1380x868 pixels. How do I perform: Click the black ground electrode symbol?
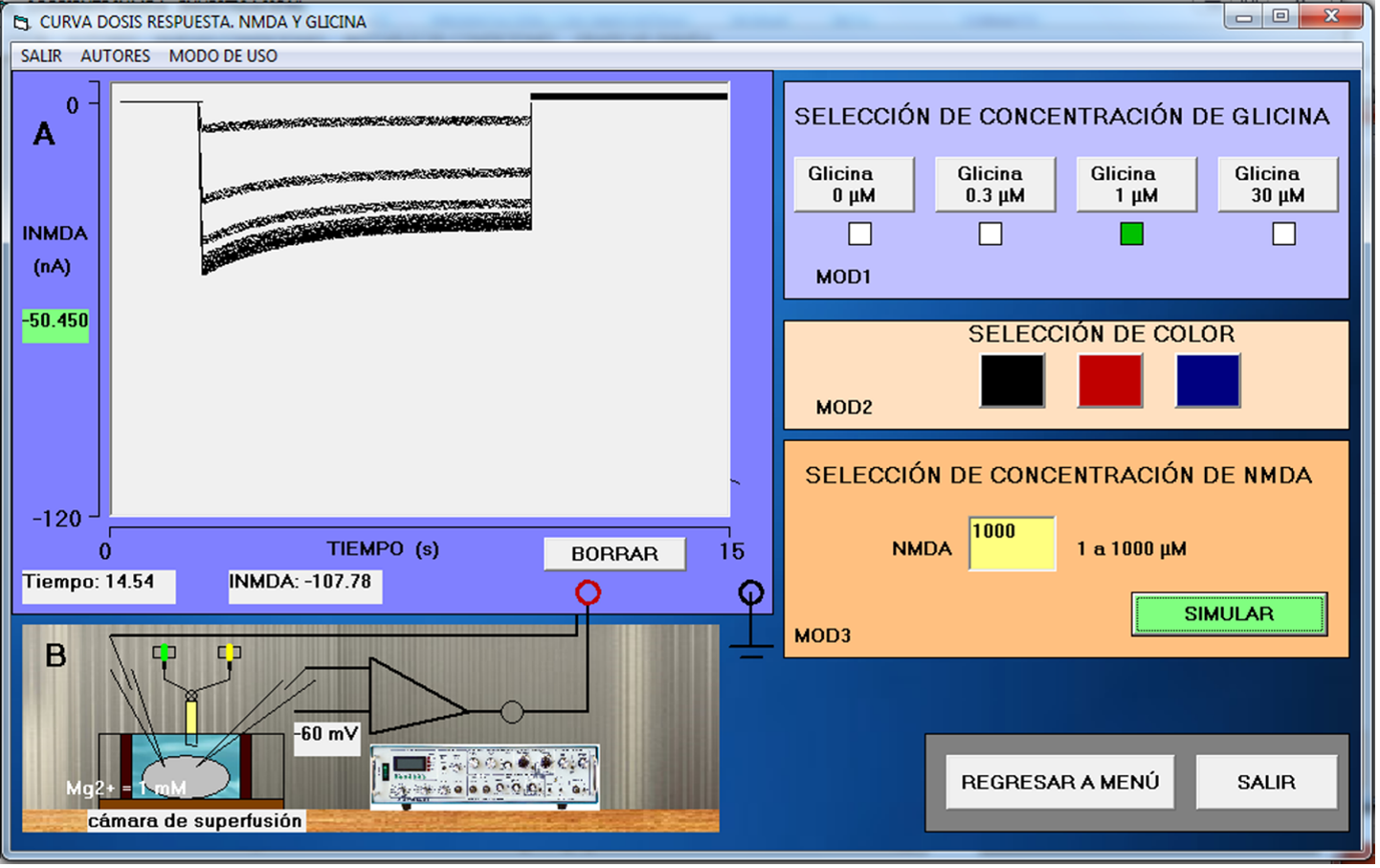[751, 594]
